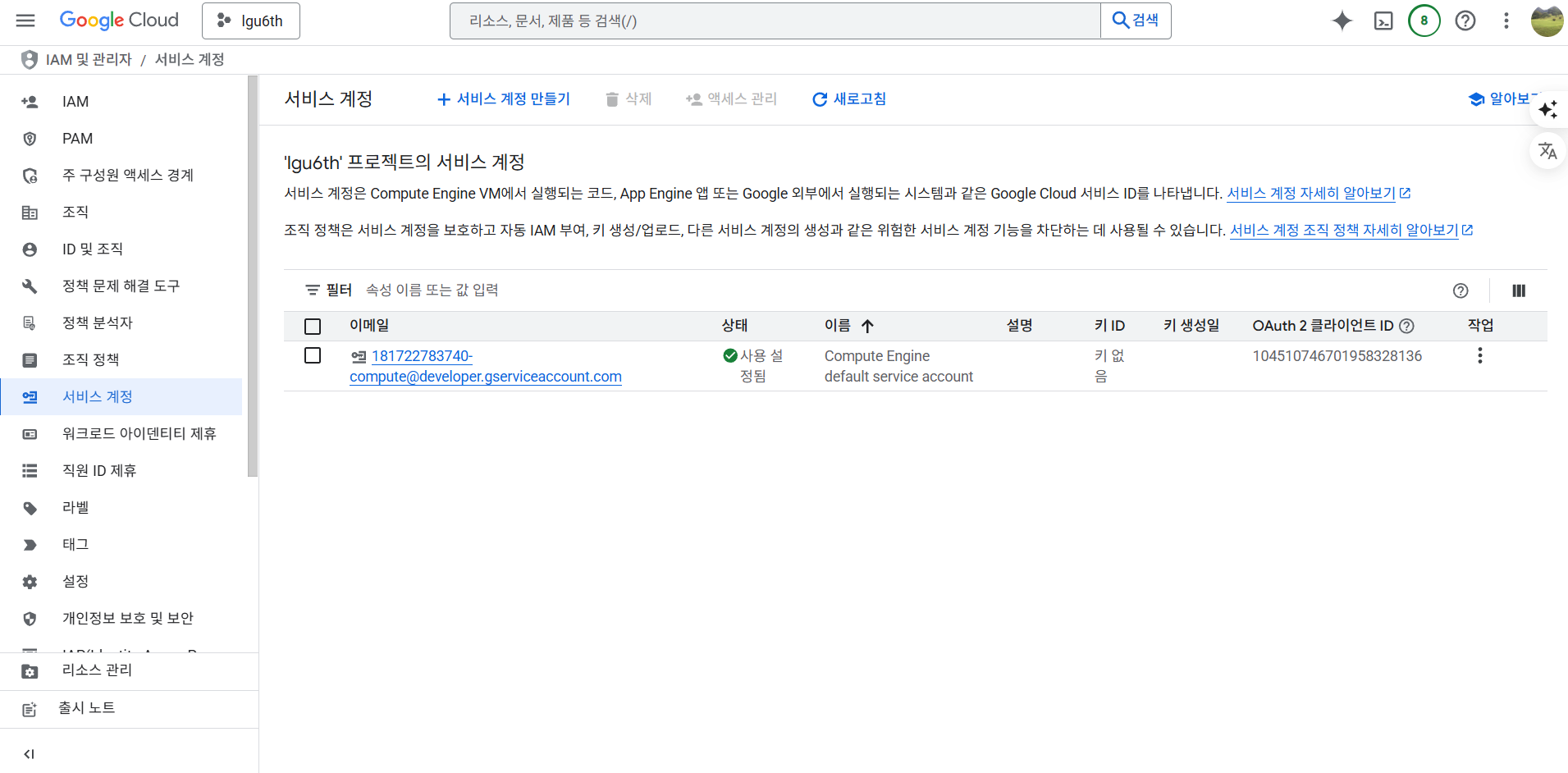Click the gear icon beside 설정
The width and height of the screenshot is (1568, 773).
pos(30,582)
